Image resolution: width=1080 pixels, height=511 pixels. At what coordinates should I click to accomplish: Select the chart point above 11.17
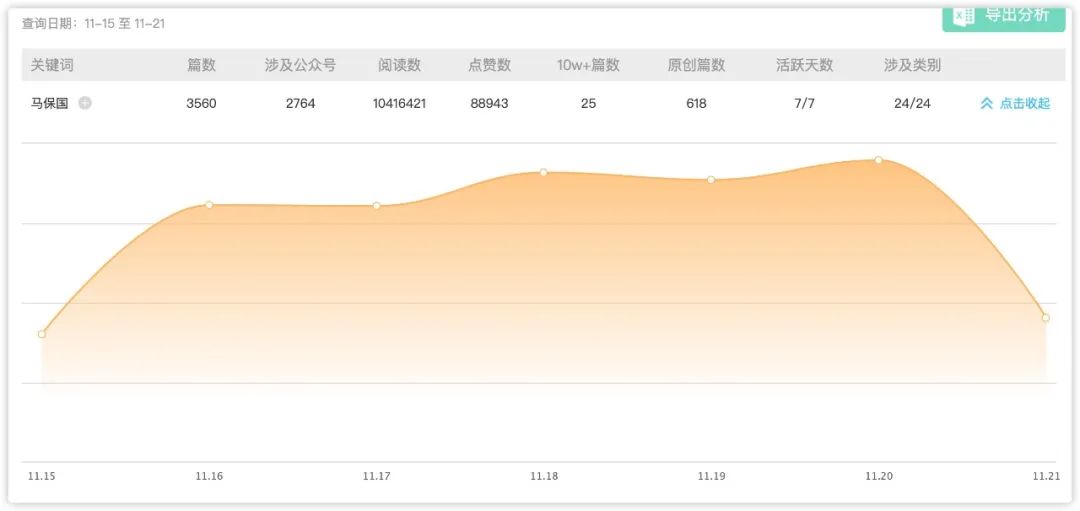click(x=377, y=206)
